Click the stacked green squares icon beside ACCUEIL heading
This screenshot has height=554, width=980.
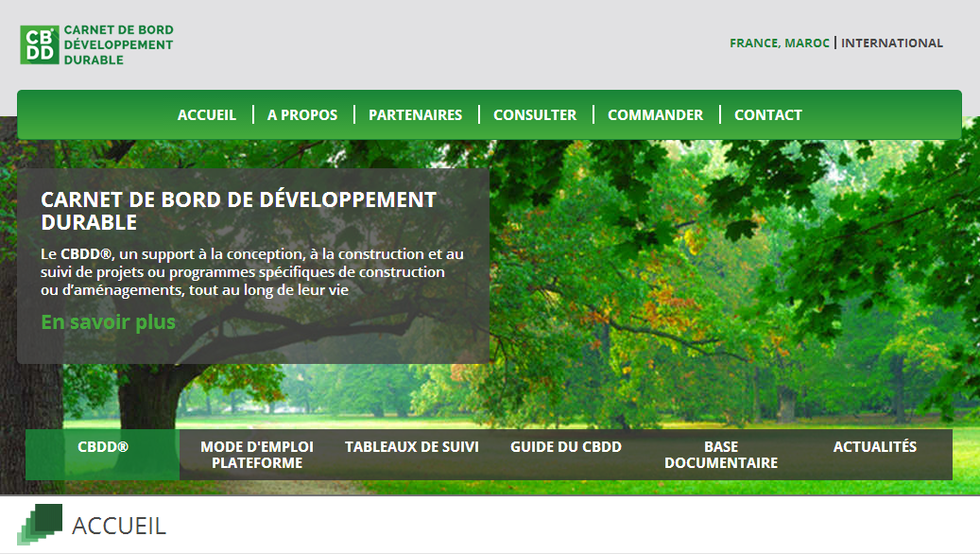point(39,525)
